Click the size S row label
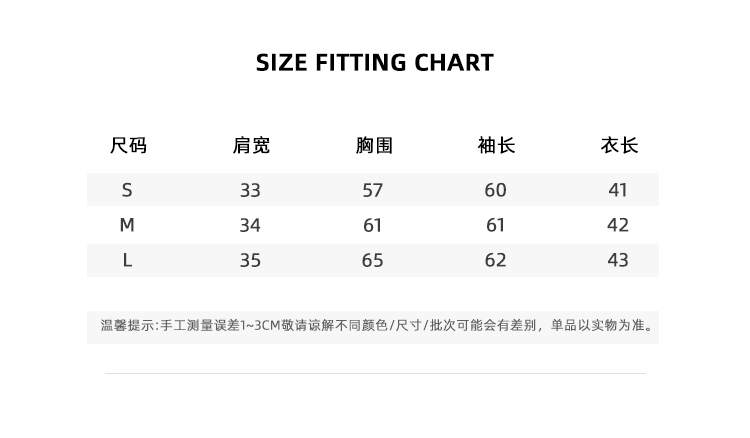This screenshot has width=750, height=438. (x=127, y=190)
